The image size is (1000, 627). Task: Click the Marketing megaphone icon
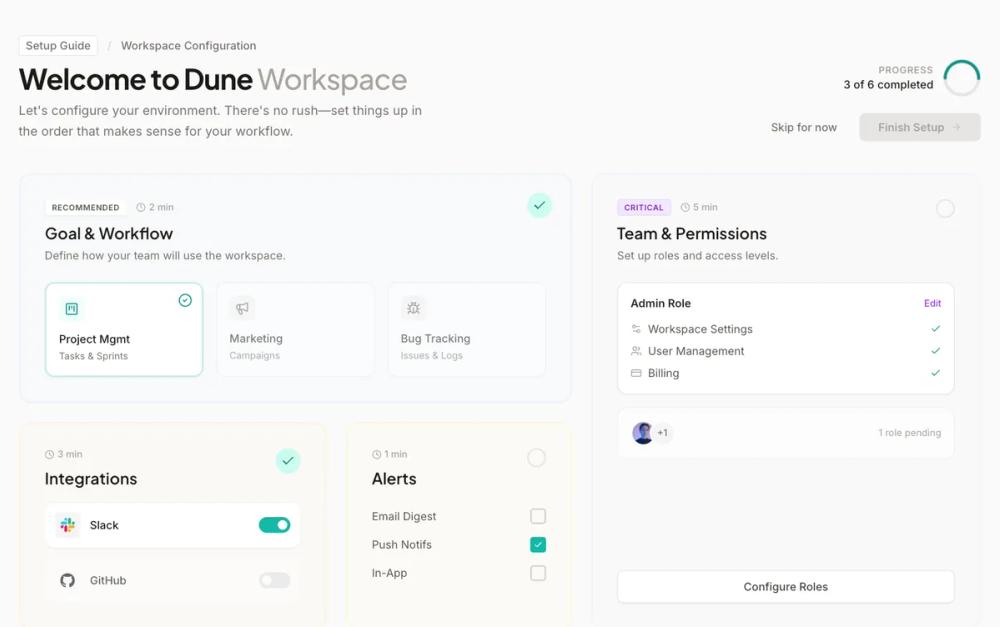(x=241, y=308)
